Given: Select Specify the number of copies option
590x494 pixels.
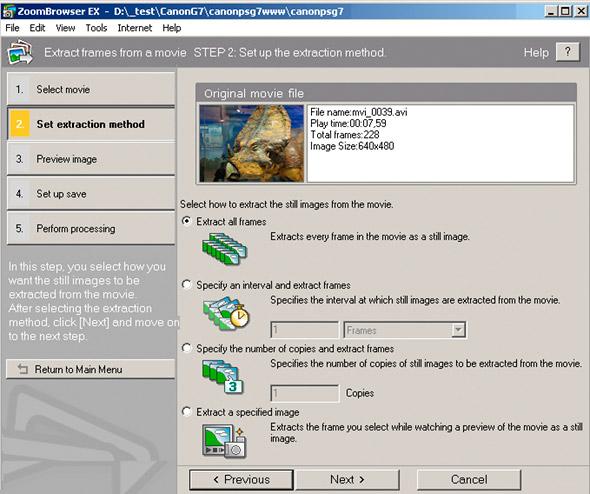Looking at the screenshot, I should [187, 348].
